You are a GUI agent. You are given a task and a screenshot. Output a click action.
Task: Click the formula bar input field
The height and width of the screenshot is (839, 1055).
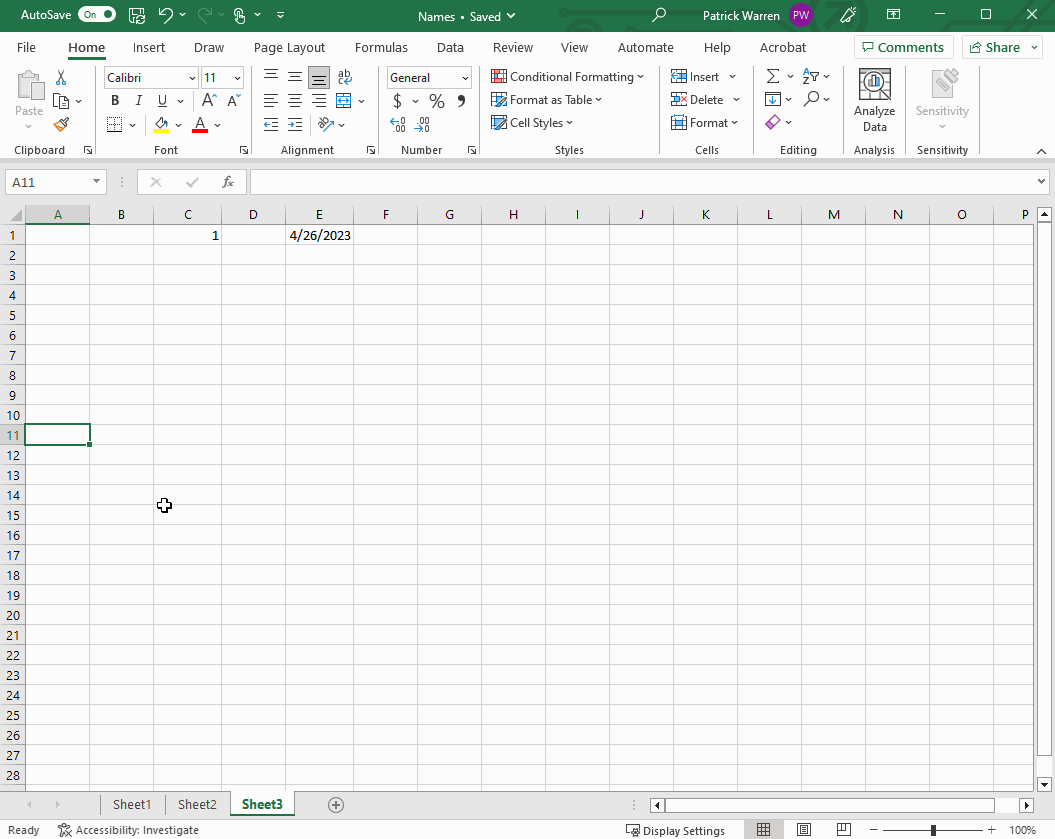click(643, 182)
